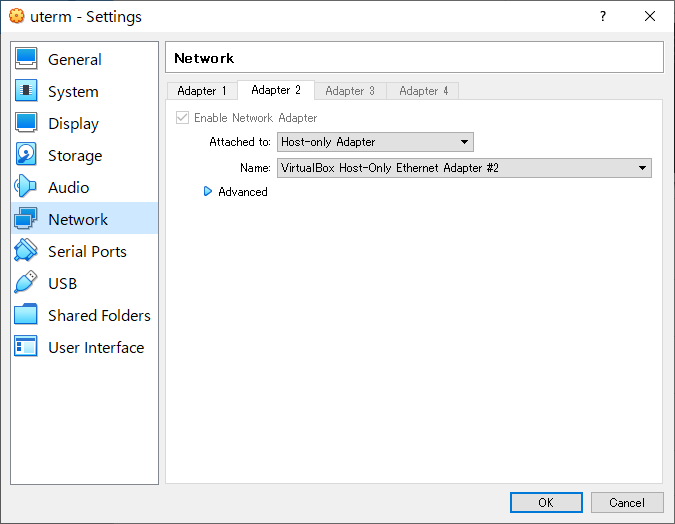The height and width of the screenshot is (524, 675).
Task: Open the User Interface label
Action: [96, 347]
